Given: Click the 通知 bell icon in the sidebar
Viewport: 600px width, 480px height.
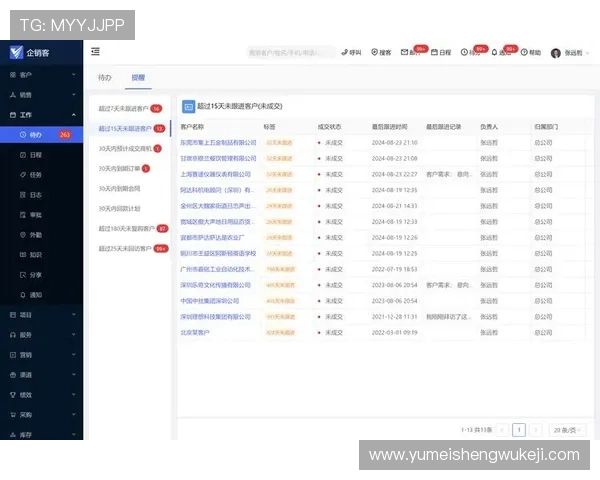Looking at the screenshot, I should pos(23,295).
